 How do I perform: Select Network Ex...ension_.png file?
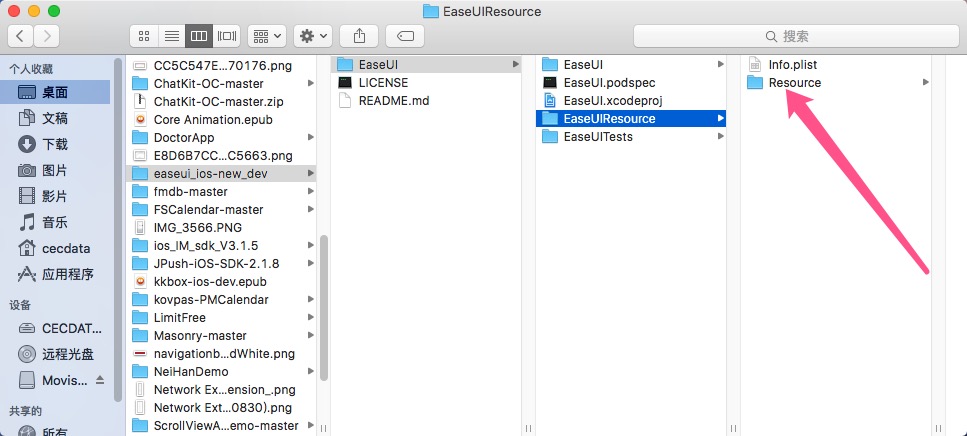point(221,390)
